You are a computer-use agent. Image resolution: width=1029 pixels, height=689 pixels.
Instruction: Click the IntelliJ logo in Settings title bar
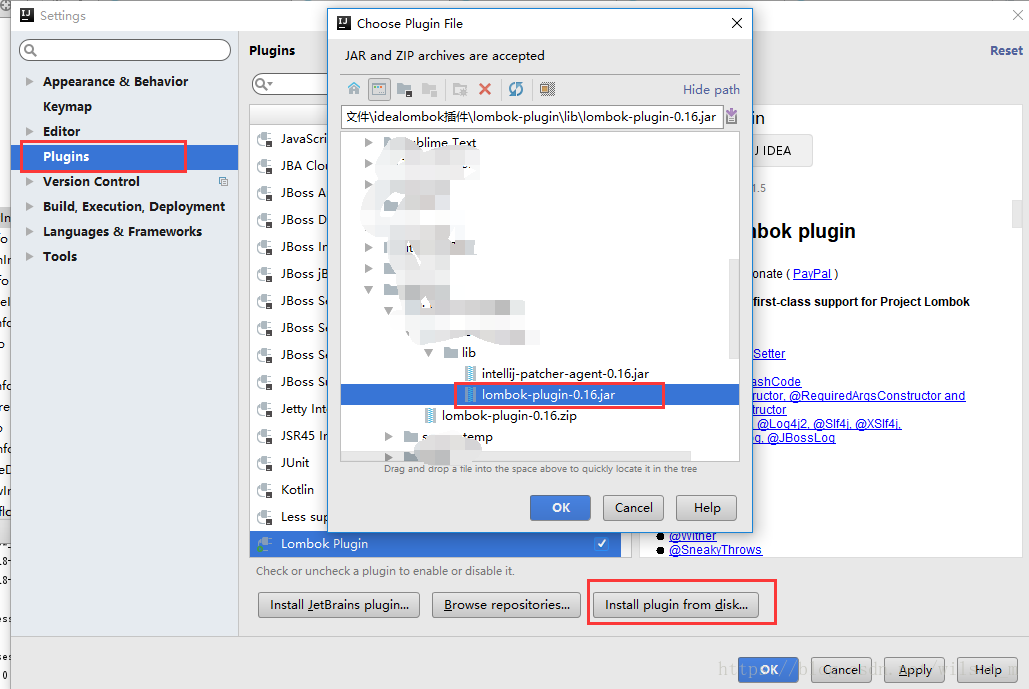(x=26, y=15)
